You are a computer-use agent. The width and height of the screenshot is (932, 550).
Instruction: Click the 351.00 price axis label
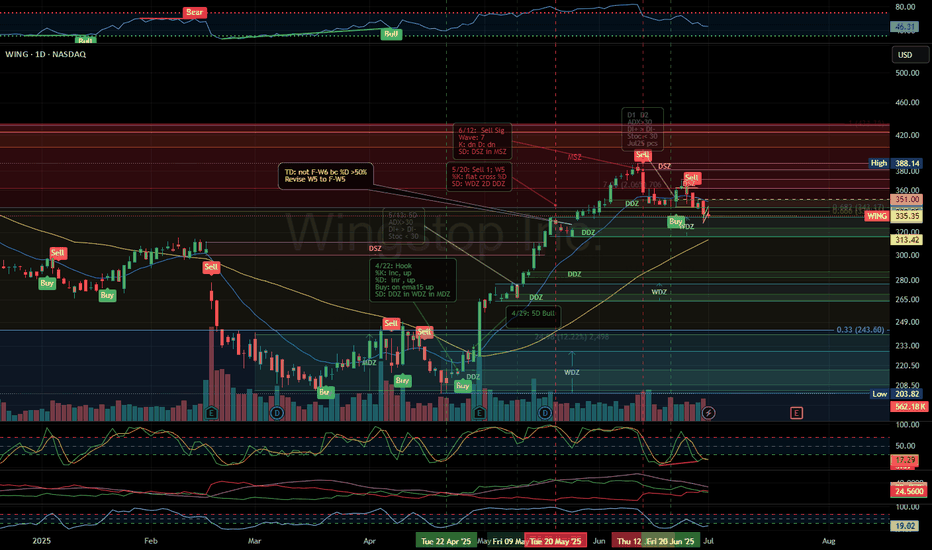[907, 199]
